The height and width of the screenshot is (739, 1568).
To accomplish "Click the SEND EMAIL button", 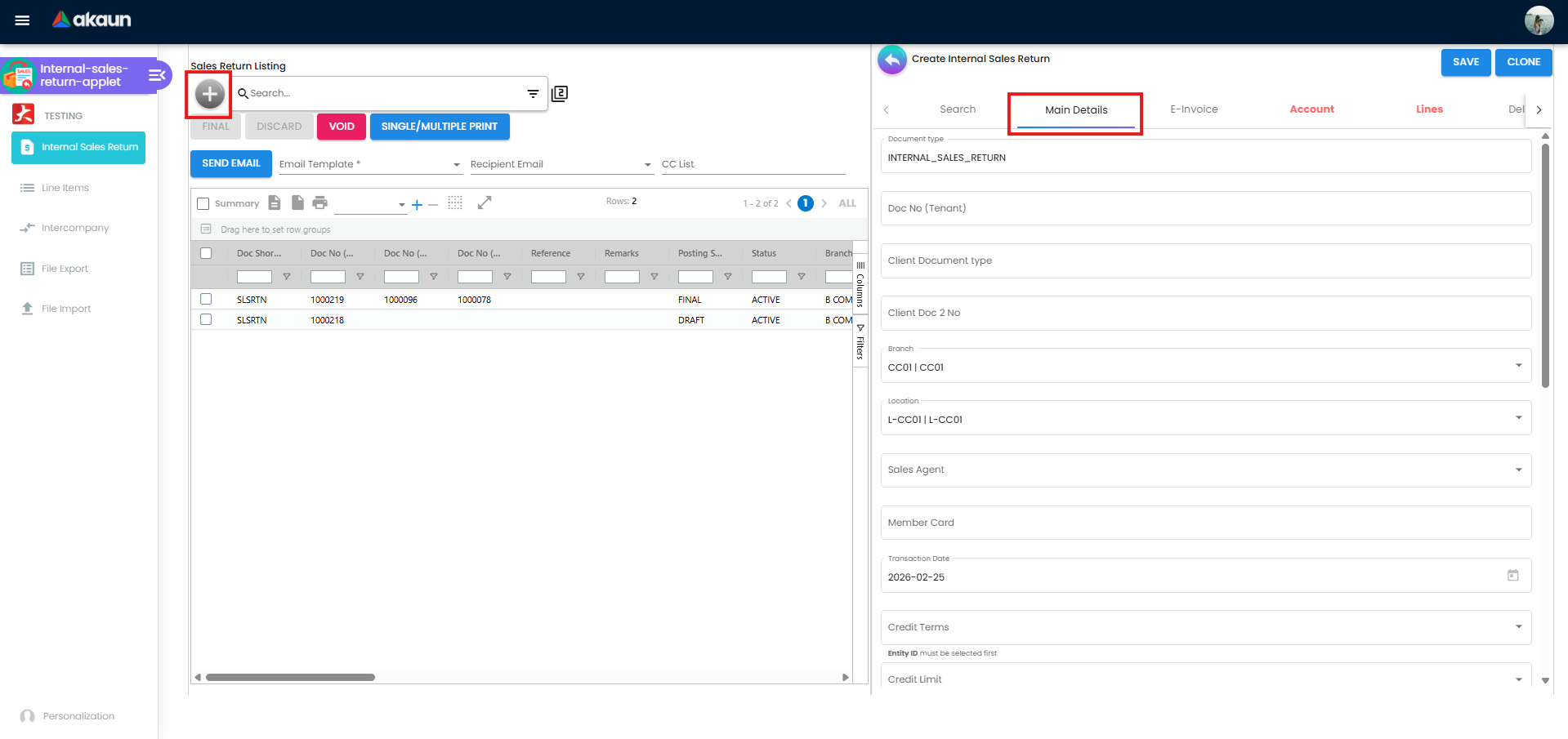I will [x=230, y=163].
